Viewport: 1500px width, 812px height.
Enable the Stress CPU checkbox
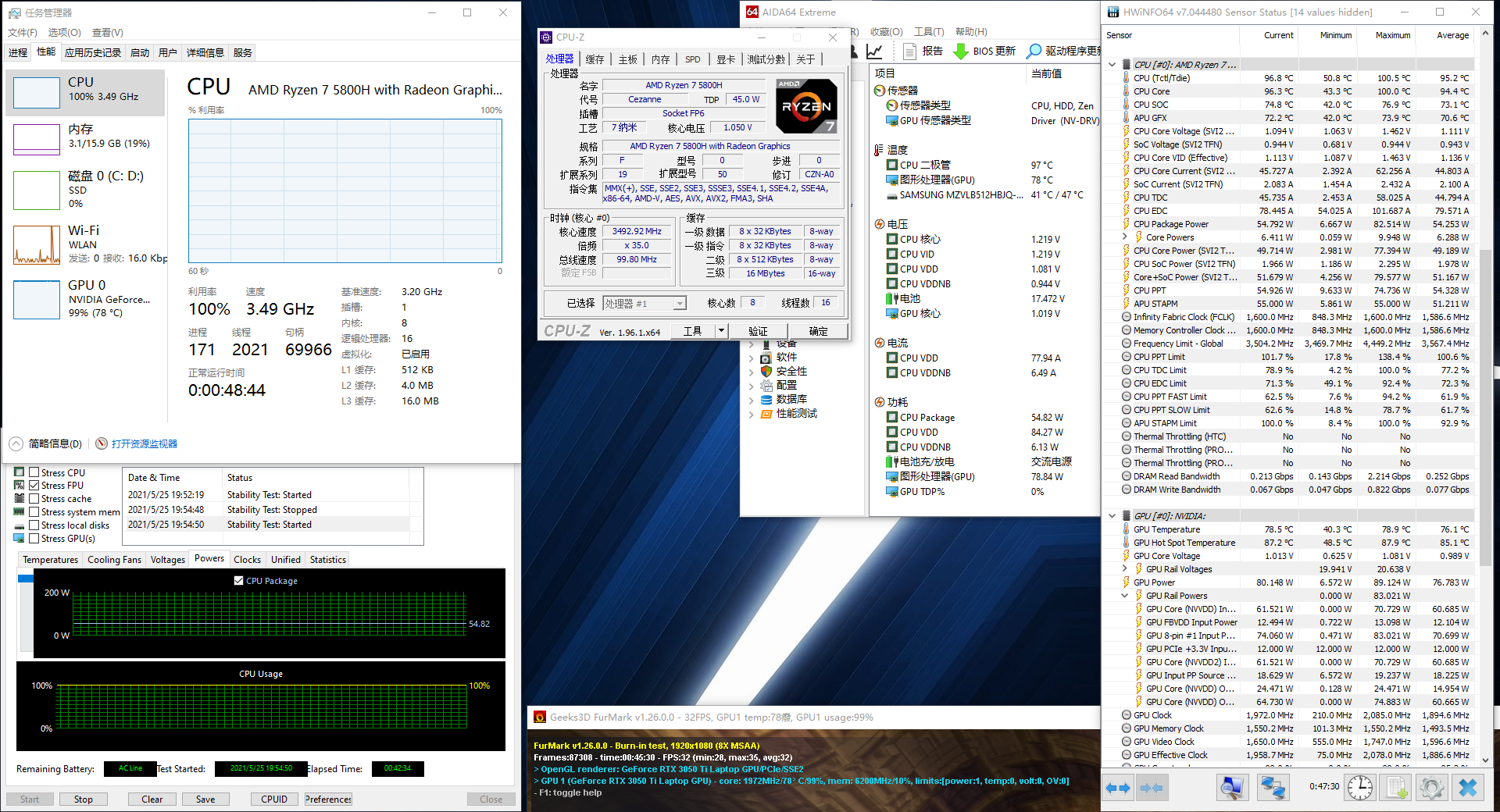tap(34, 472)
